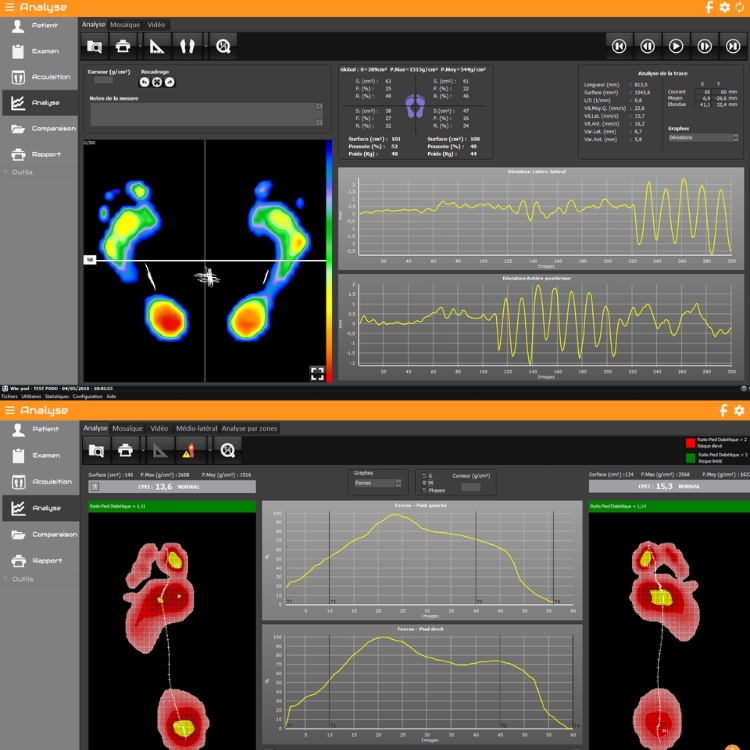
Task: Select the M radio option in lower panel
Action: click(x=425, y=483)
